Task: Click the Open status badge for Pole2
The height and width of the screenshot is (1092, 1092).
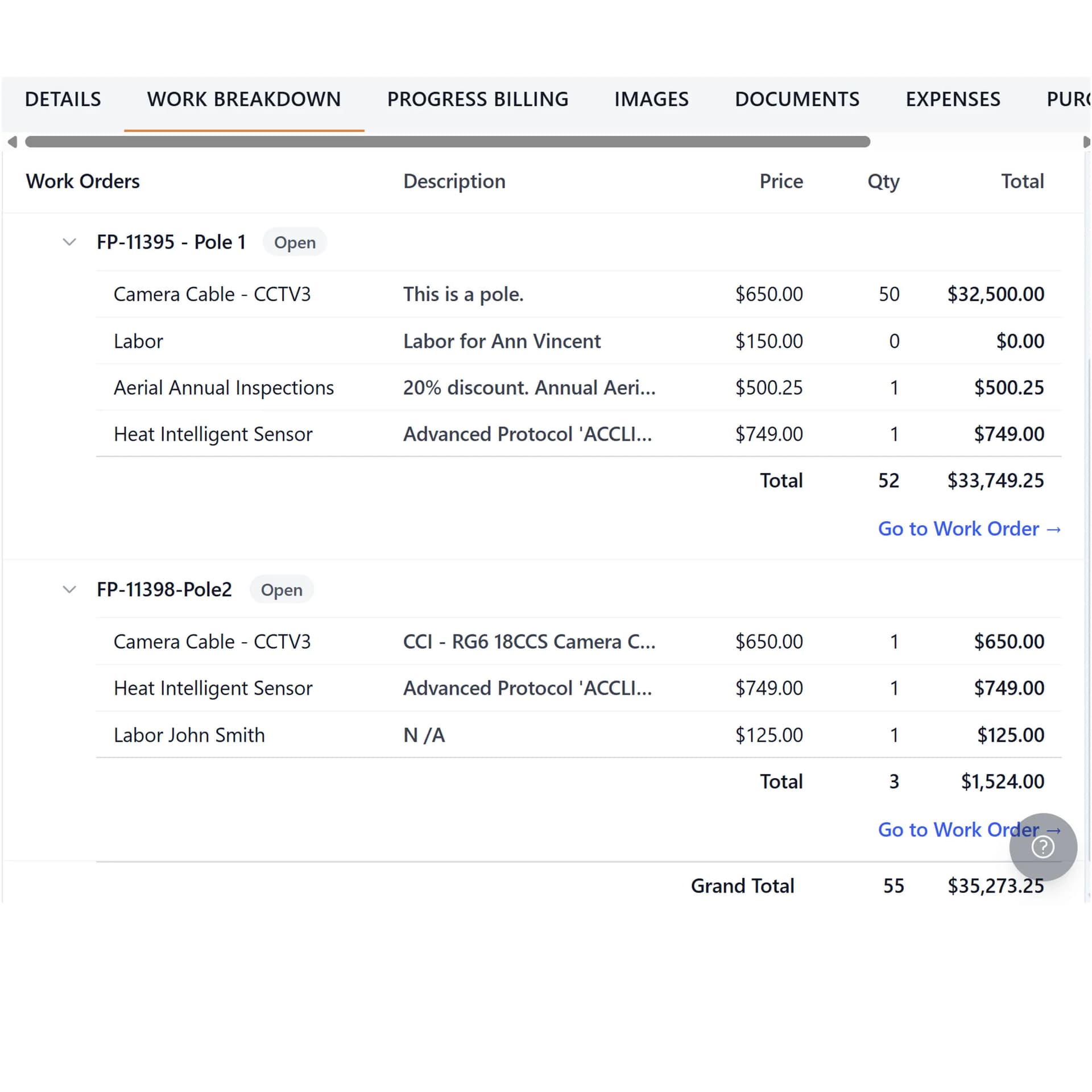Action: coord(282,590)
